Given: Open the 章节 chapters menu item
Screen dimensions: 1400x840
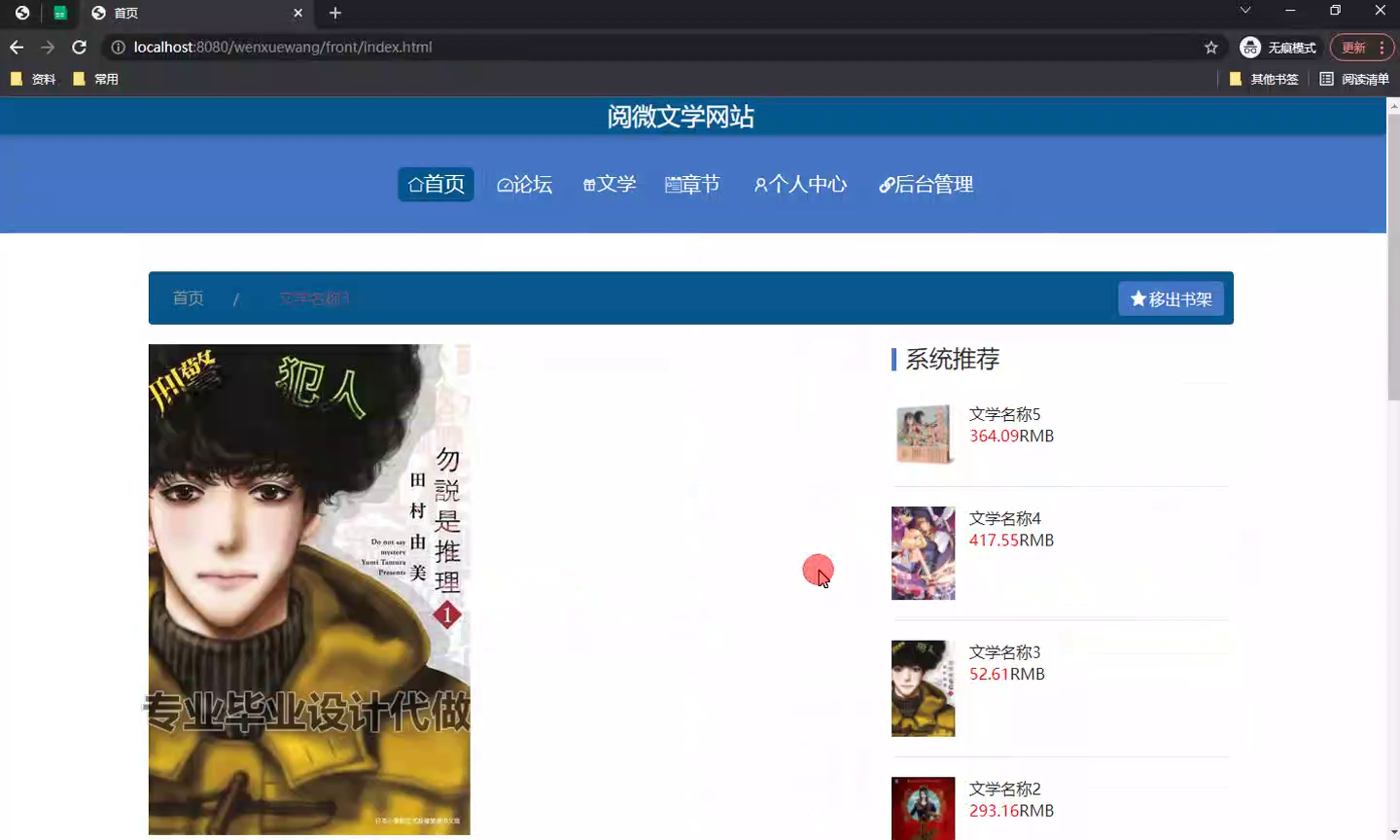Looking at the screenshot, I should (x=692, y=184).
